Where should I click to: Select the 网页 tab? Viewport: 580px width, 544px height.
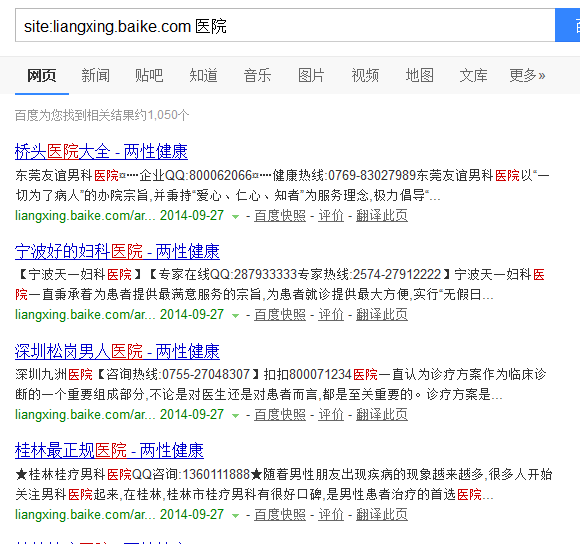point(42,75)
